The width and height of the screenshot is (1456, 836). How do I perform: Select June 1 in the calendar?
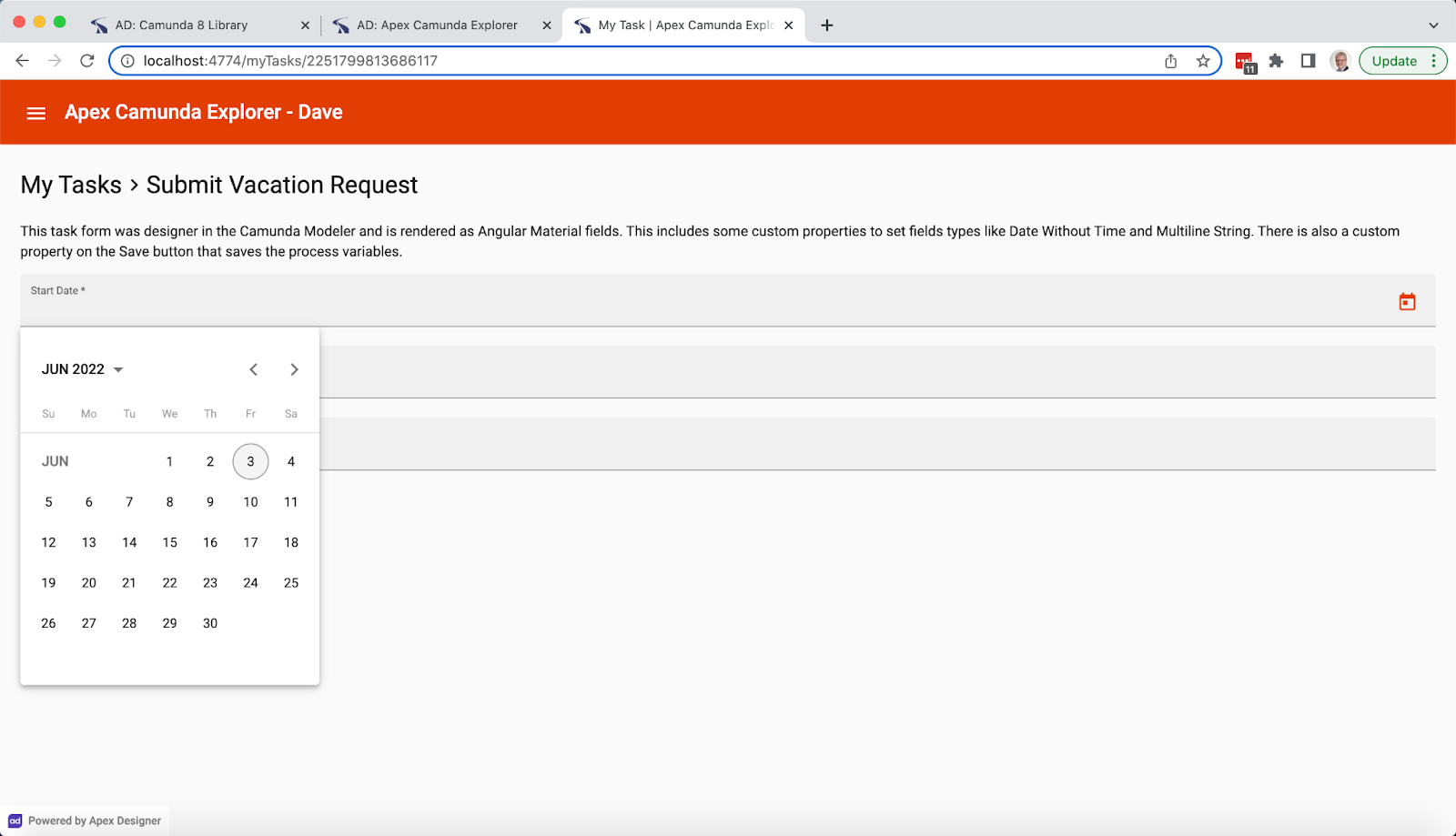click(x=169, y=461)
